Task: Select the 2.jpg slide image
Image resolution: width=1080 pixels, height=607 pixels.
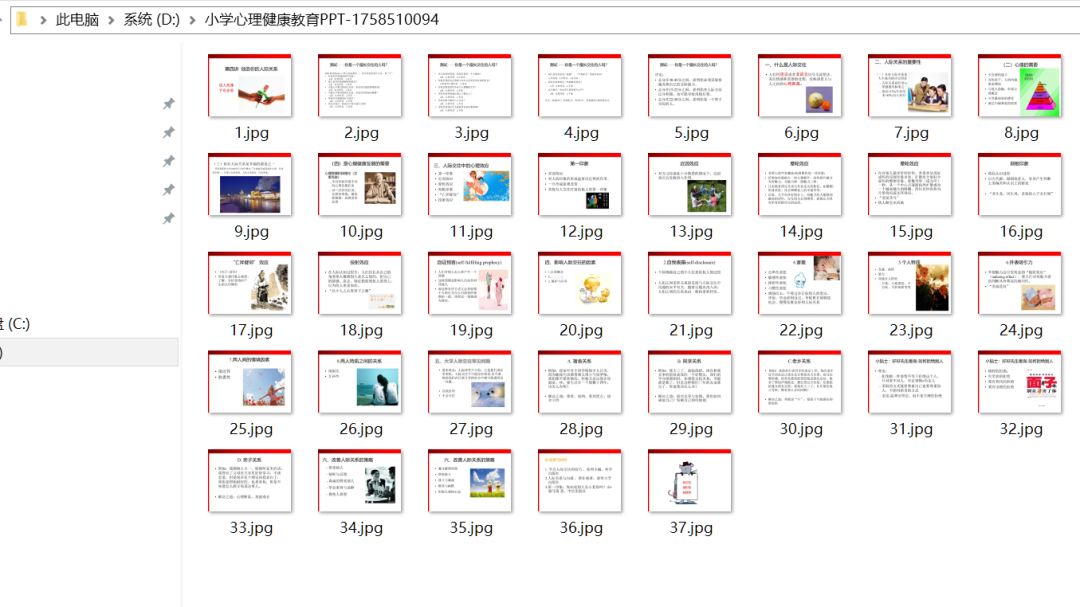Action: tap(360, 85)
